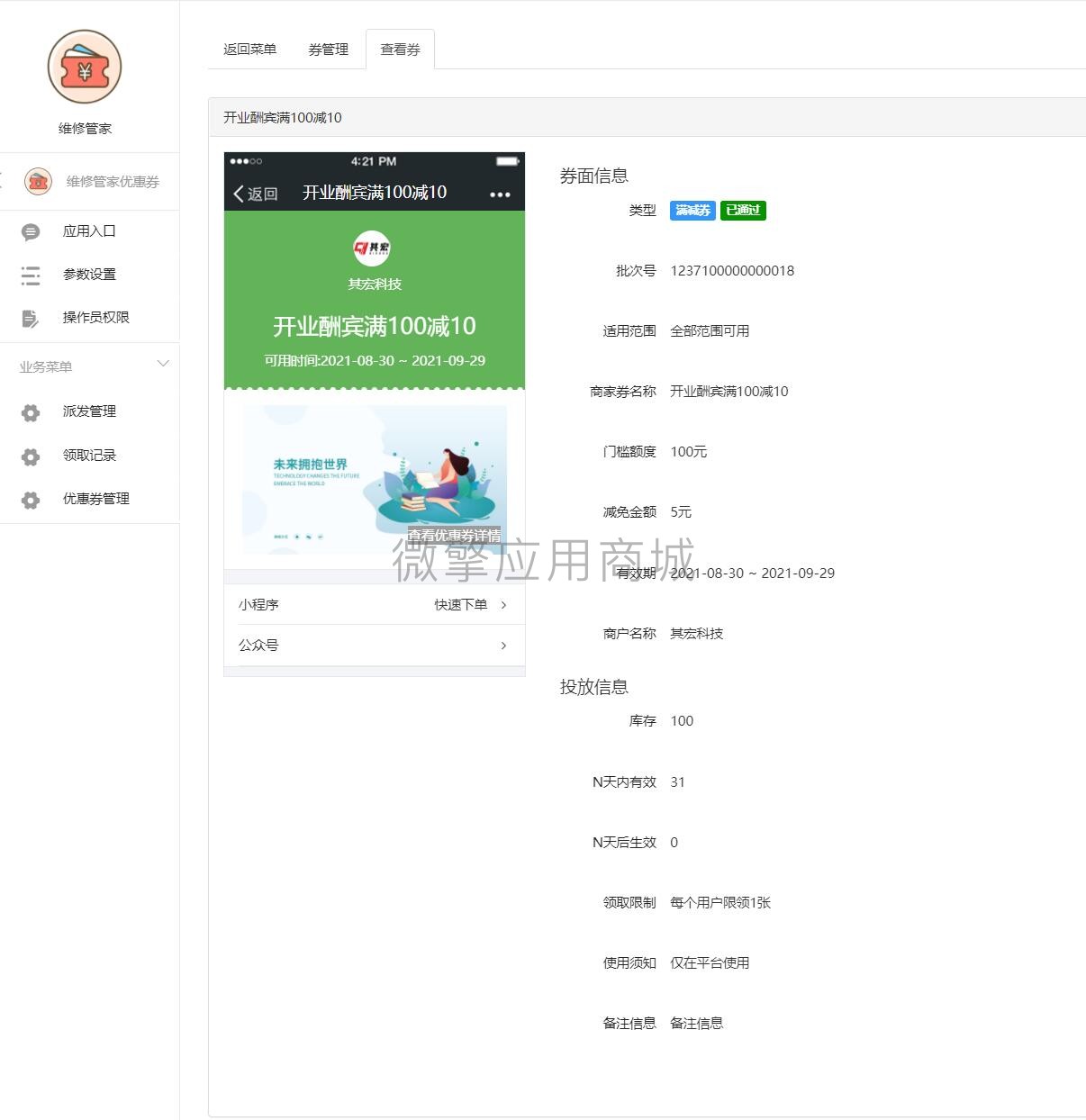Click the 其宏 merchant logo in coupon preview
Viewport: 1086px width, 1120px height.
(372, 248)
